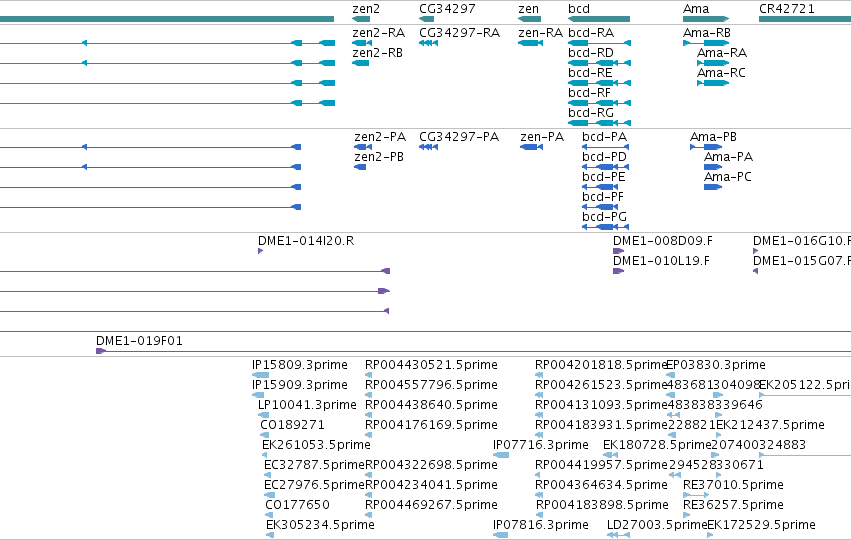Select transcript zen2-RB
Viewport: 851px width, 540px height.
pos(360,63)
